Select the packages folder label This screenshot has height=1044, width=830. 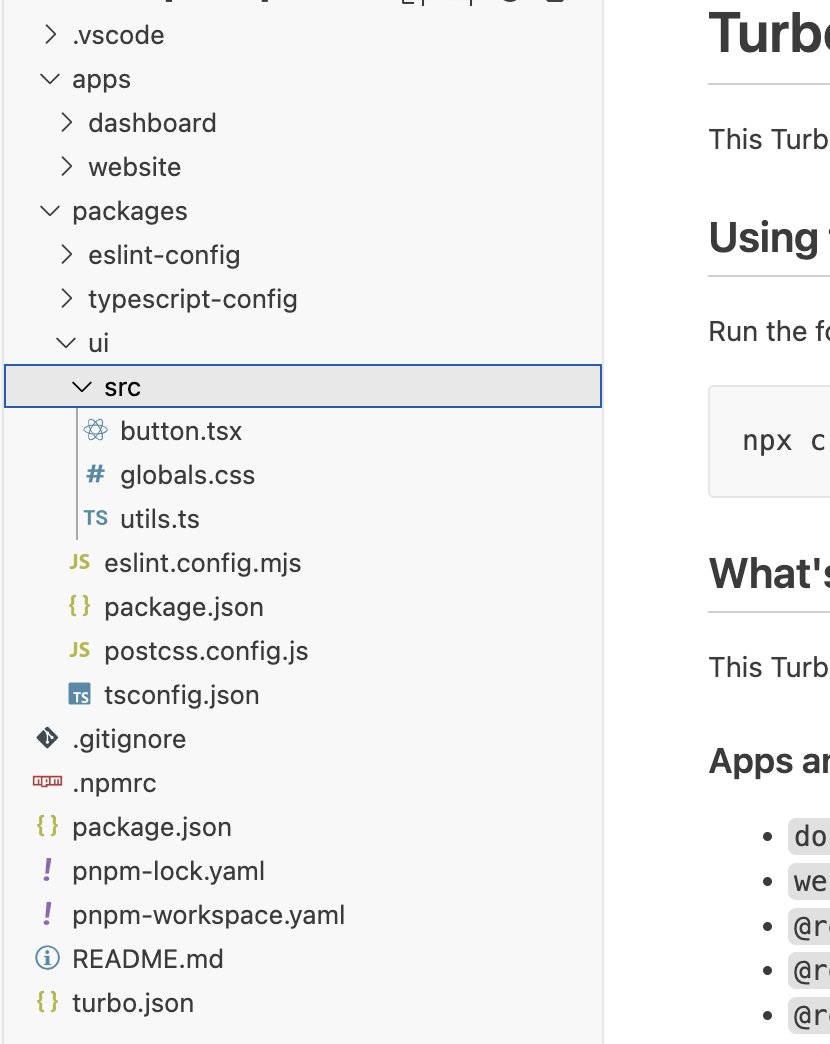(130, 211)
